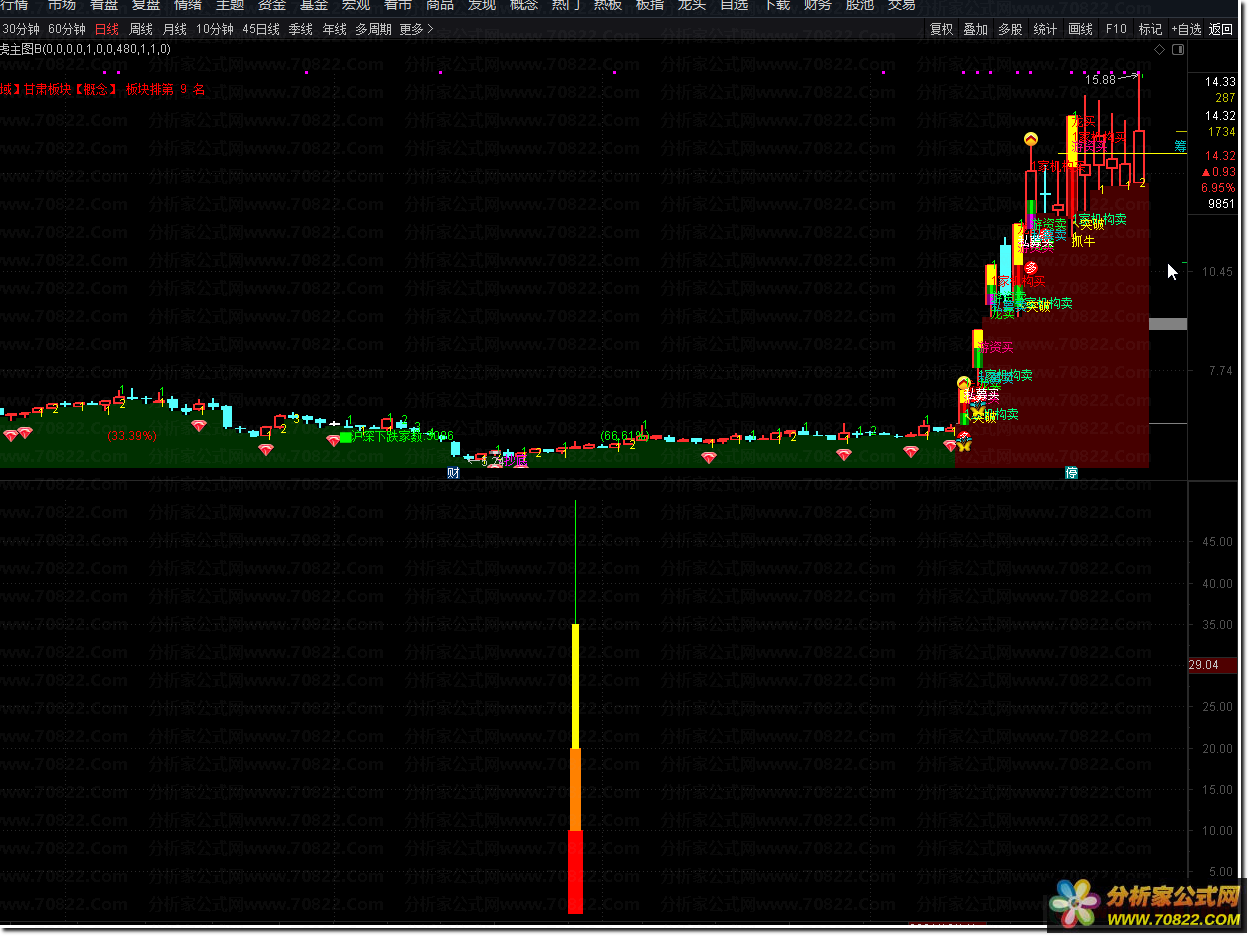Open the 交易 menu

pos(902,5)
